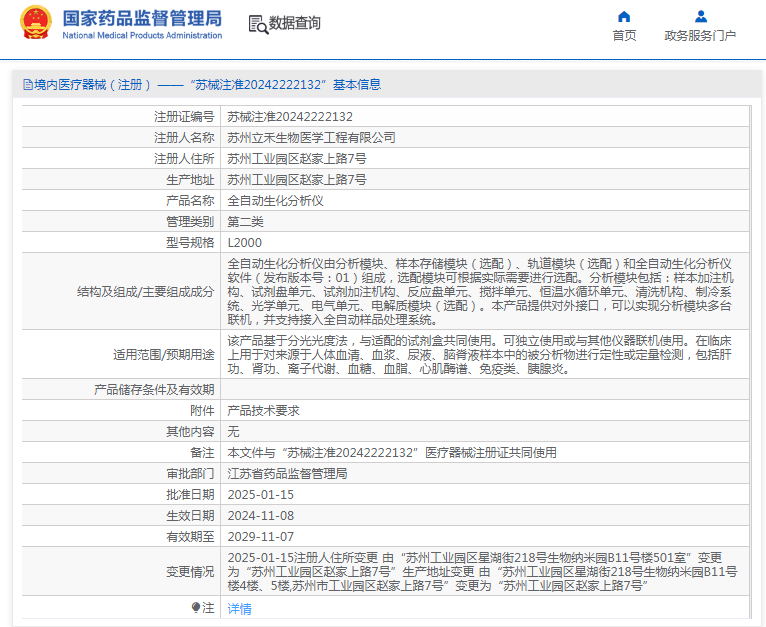This screenshot has height=627, width=766.
Task: Select model value L2000
Action: (245, 243)
